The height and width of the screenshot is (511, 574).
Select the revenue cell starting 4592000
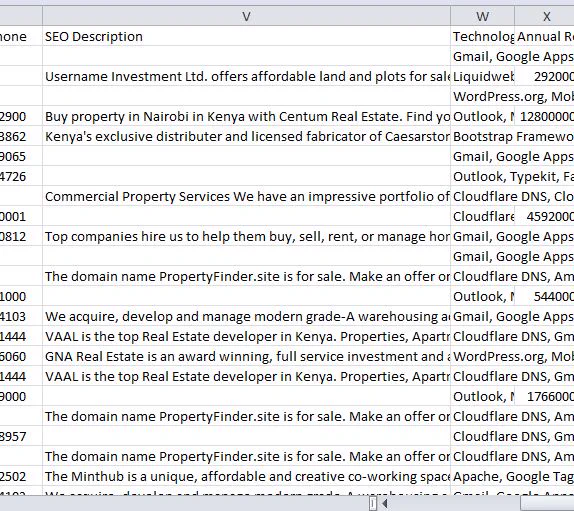pyautogui.click(x=544, y=216)
